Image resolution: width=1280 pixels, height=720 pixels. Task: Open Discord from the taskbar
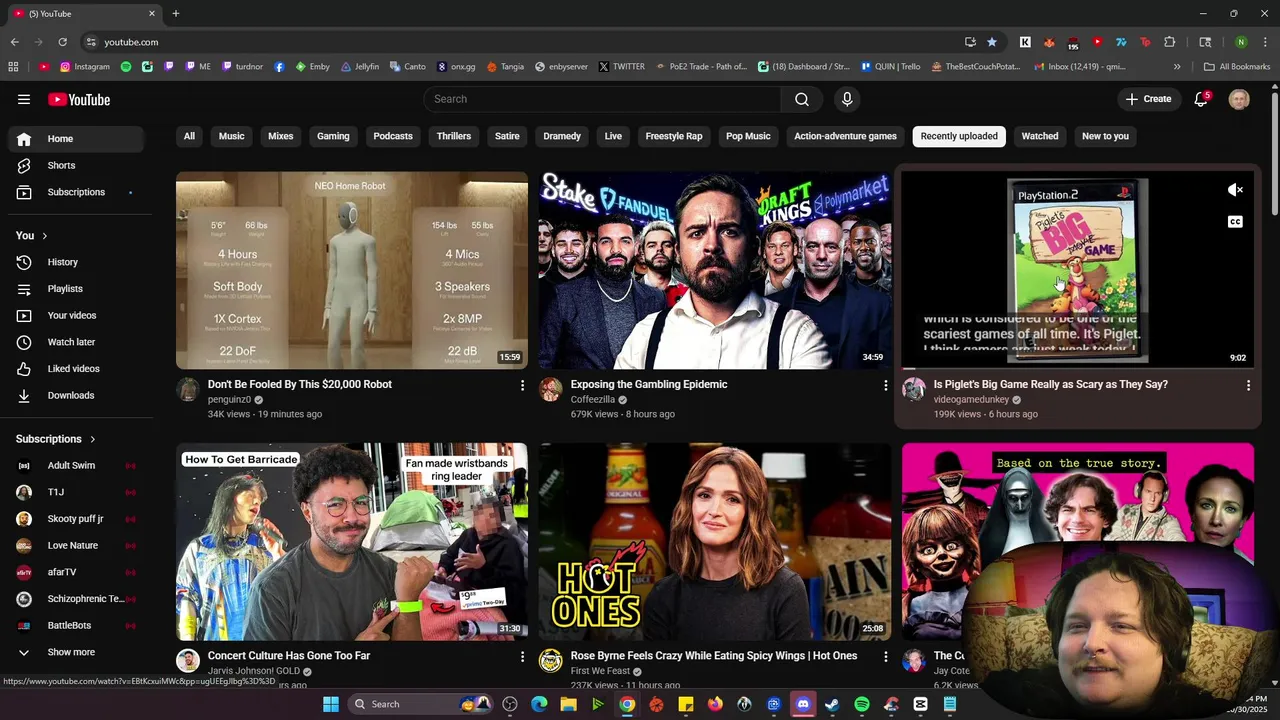click(x=803, y=704)
